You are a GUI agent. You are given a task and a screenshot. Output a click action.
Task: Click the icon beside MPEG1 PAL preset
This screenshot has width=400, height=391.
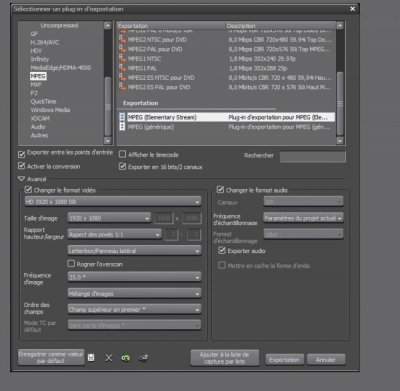(122, 68)
